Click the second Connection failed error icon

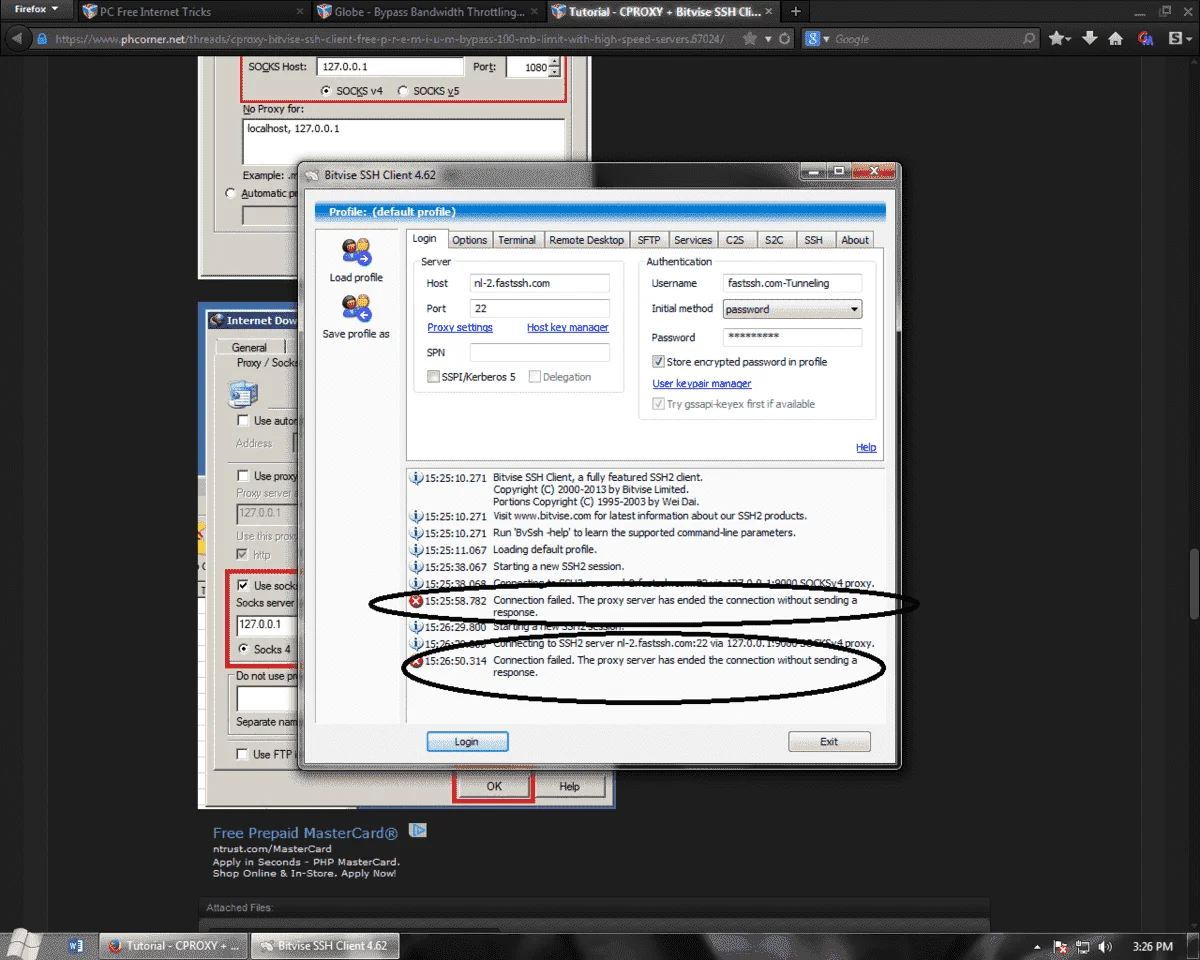point(416,661)
